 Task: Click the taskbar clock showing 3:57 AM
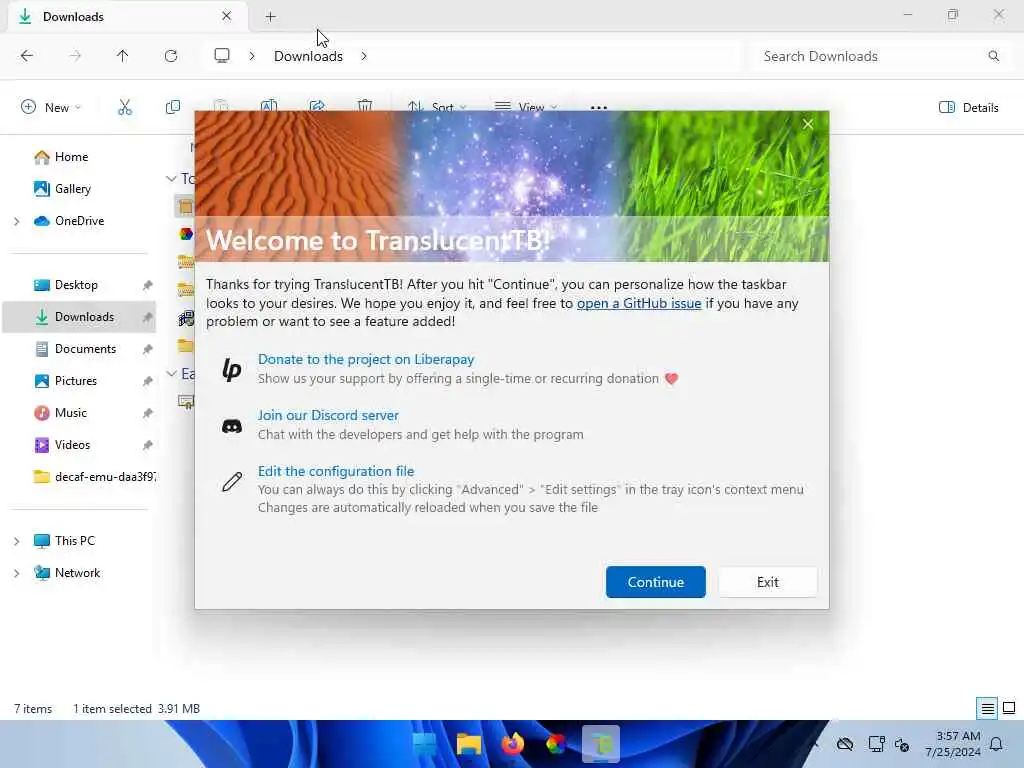click(x=953, y=744)
